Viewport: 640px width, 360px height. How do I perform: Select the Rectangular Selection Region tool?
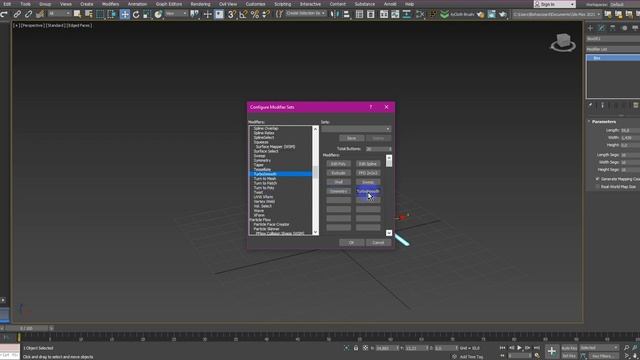pos(100,14)
